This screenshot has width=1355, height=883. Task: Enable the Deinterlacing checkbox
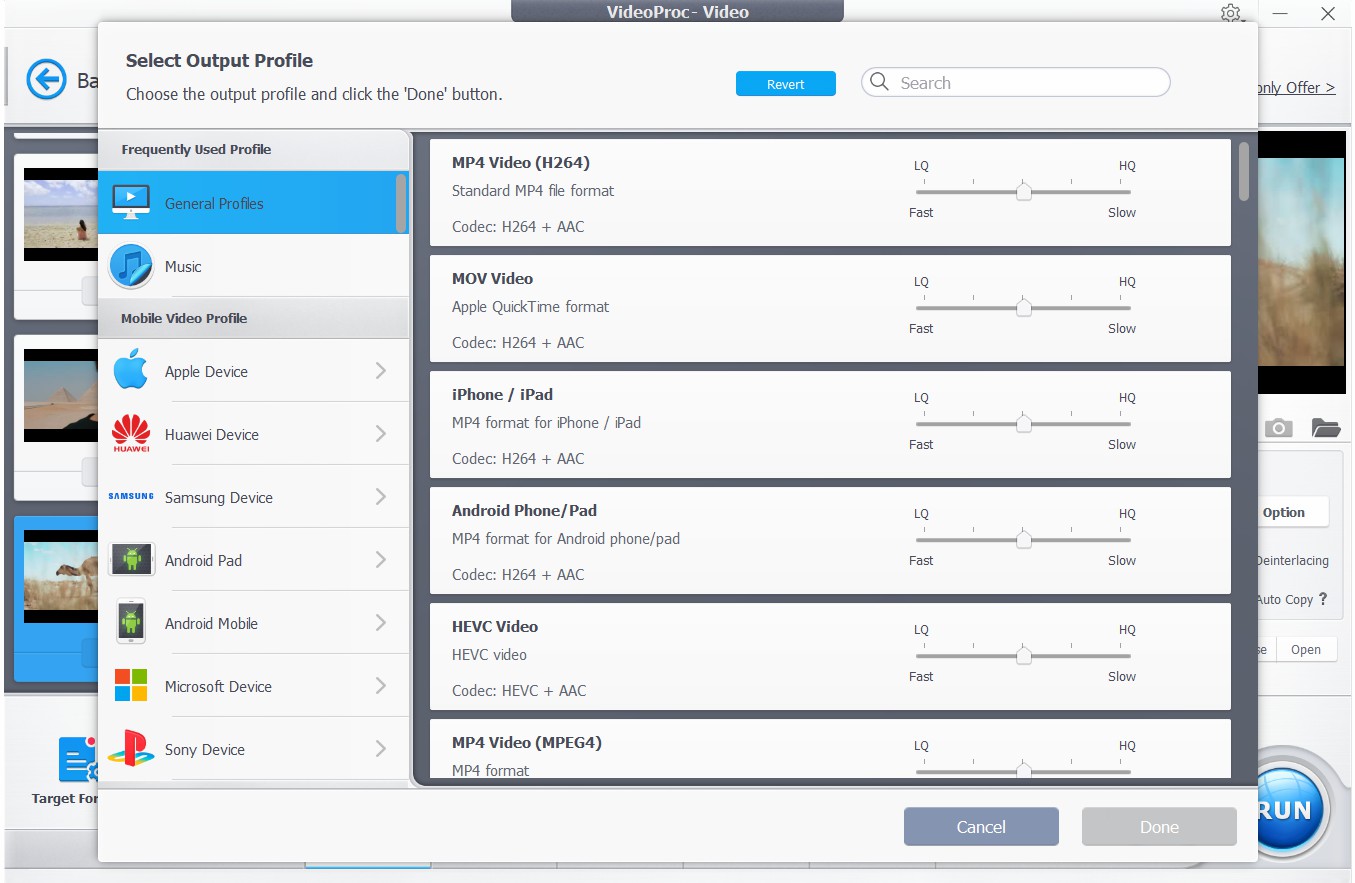click(1290, 560)
